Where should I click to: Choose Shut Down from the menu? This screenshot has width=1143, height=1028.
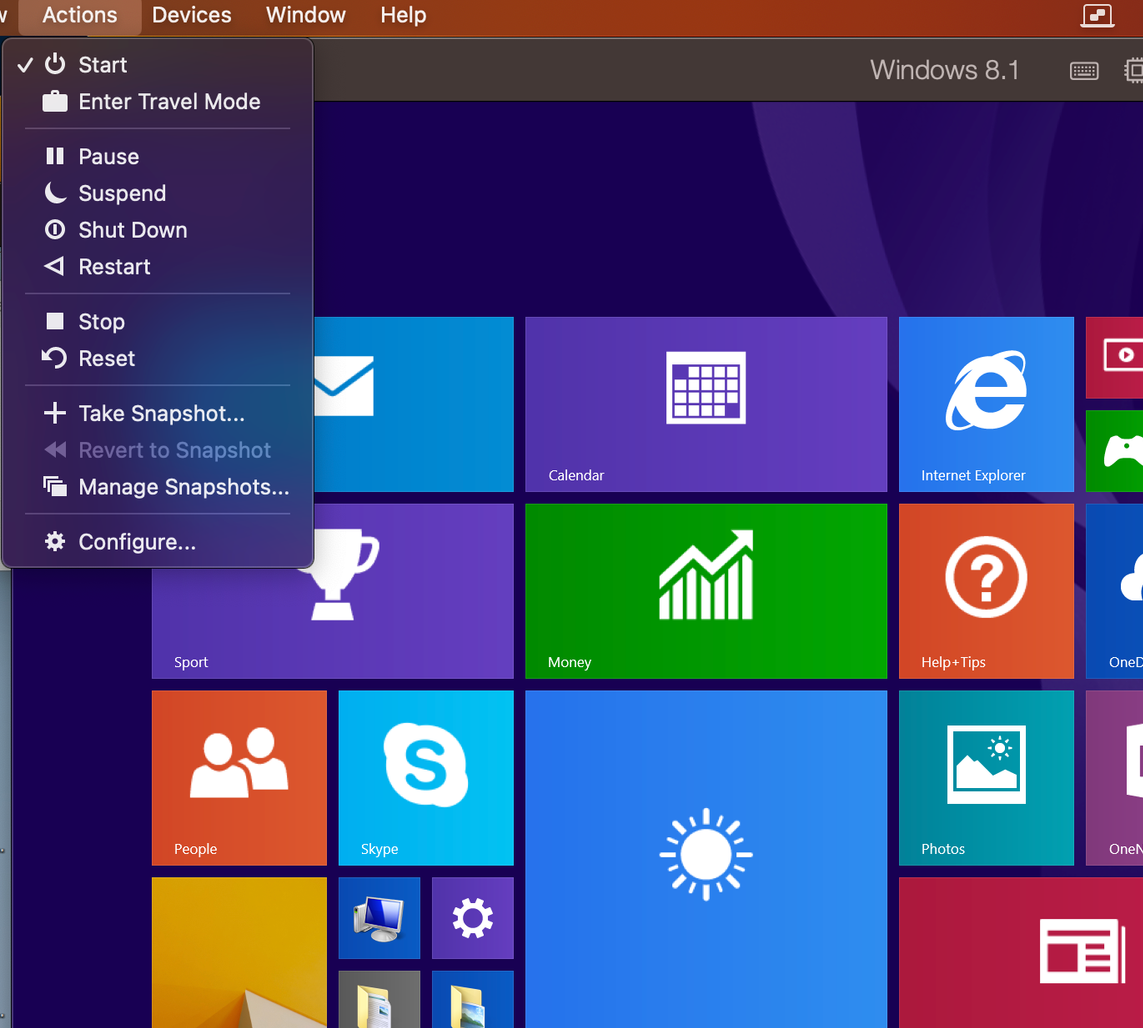coord(158,230)
